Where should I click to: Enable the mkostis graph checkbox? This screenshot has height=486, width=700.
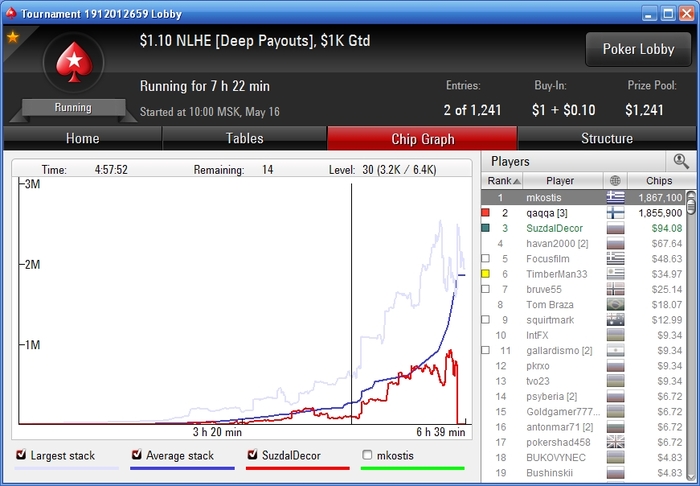pyautogui.click(x=367, y=455)
